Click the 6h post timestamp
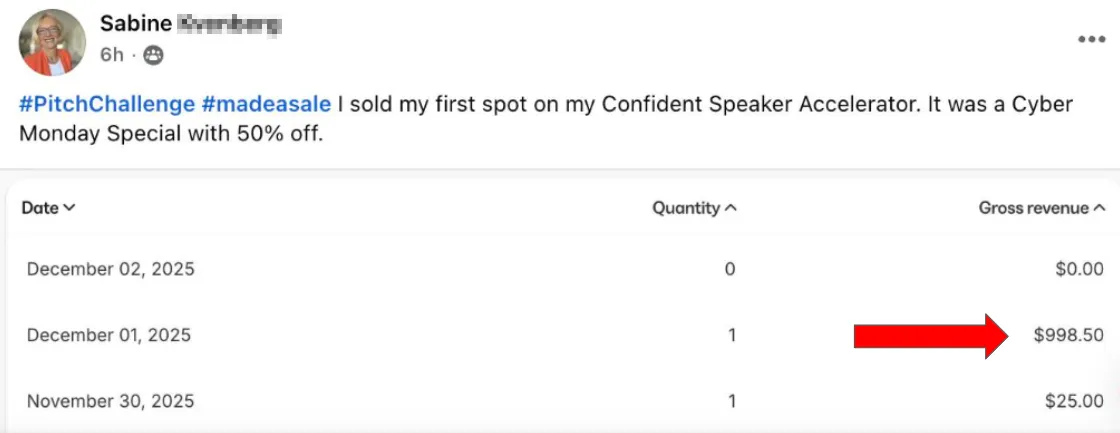Viewport: 1120px width, 433px height. [x=111, y=56]
